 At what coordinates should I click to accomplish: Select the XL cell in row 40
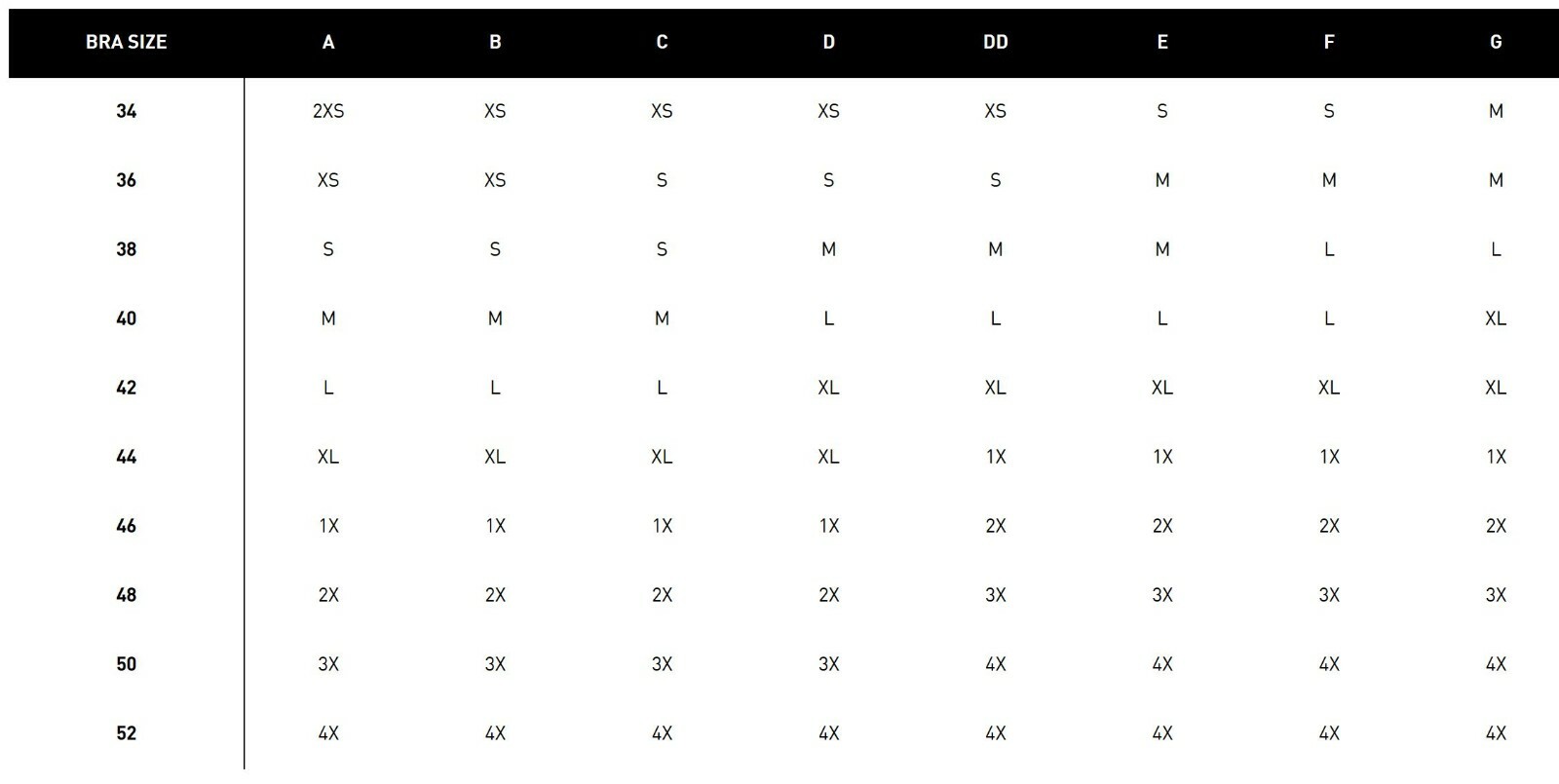(1496, 318)
